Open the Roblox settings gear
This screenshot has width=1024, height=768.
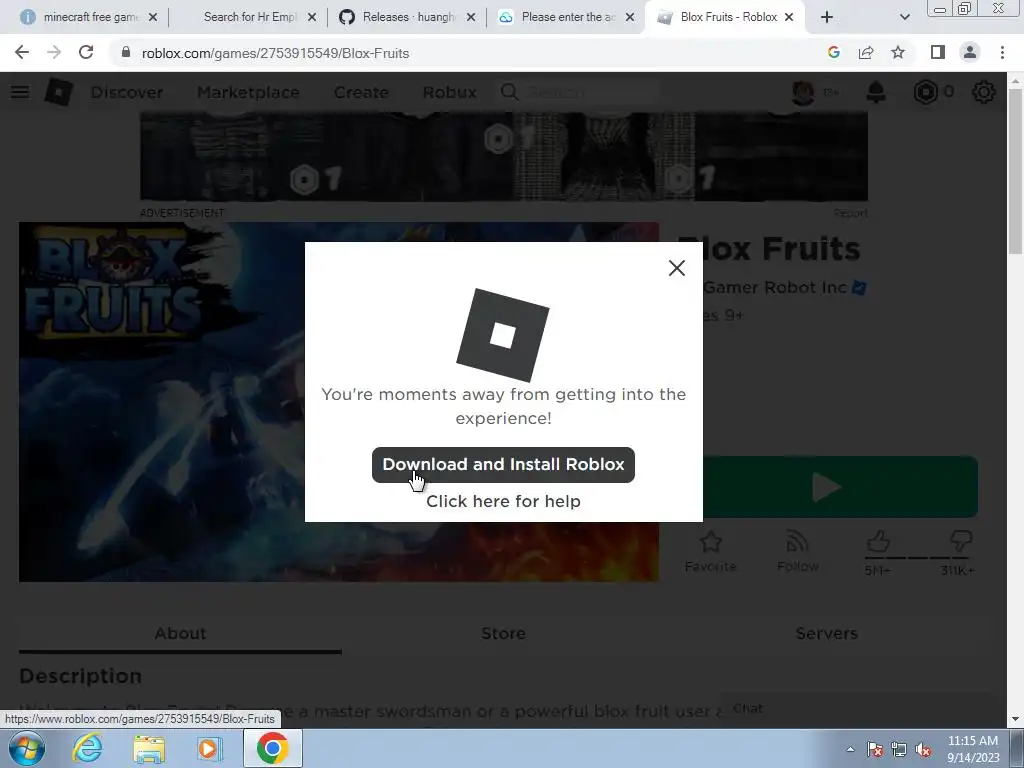984,92
